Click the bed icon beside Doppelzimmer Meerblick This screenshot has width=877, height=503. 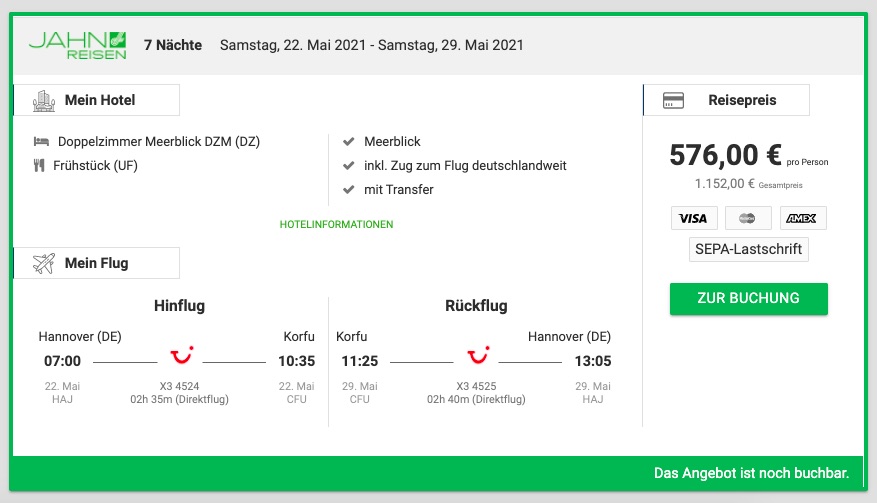(41, 142)
